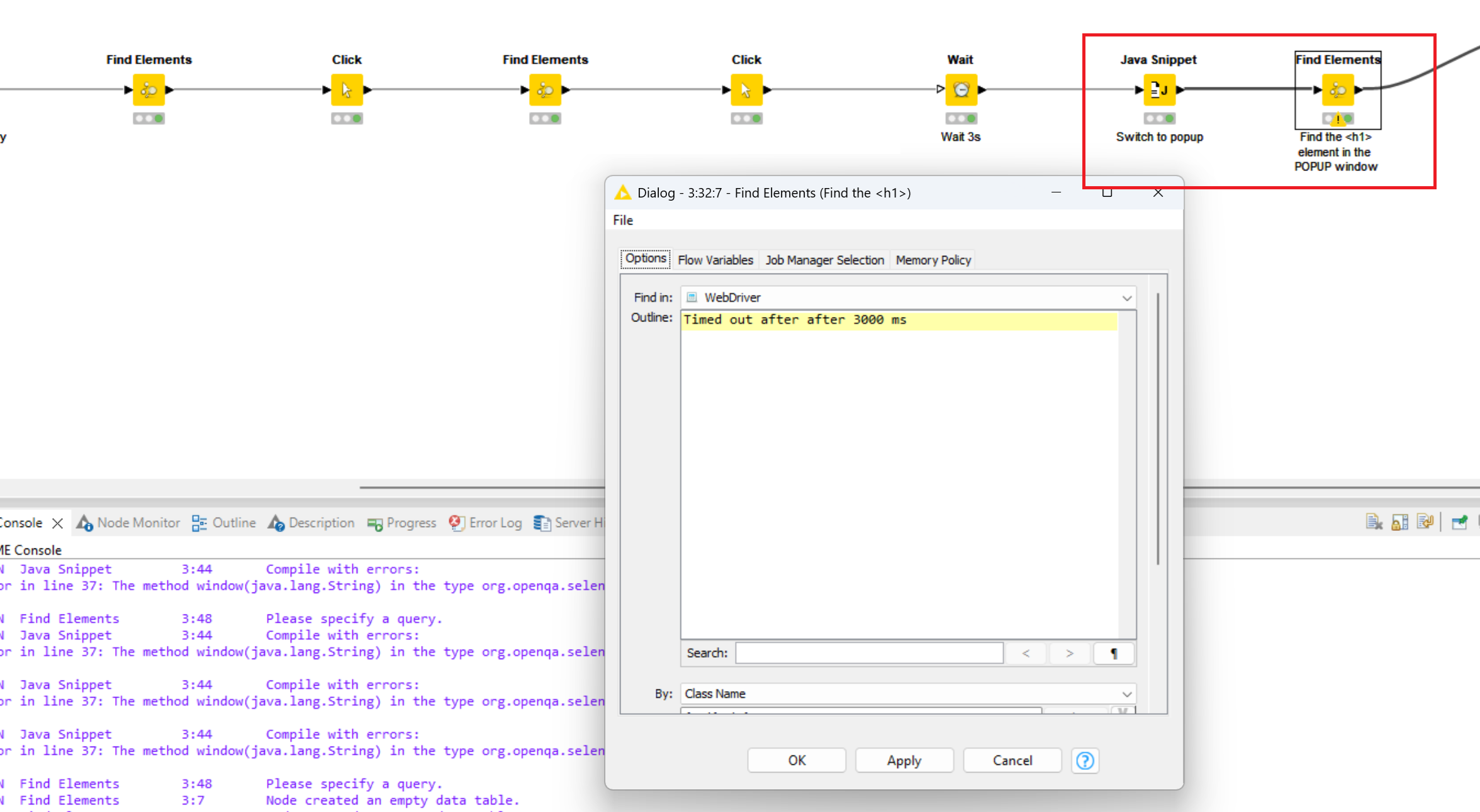Open the By Class Name dropdown

1126,694
